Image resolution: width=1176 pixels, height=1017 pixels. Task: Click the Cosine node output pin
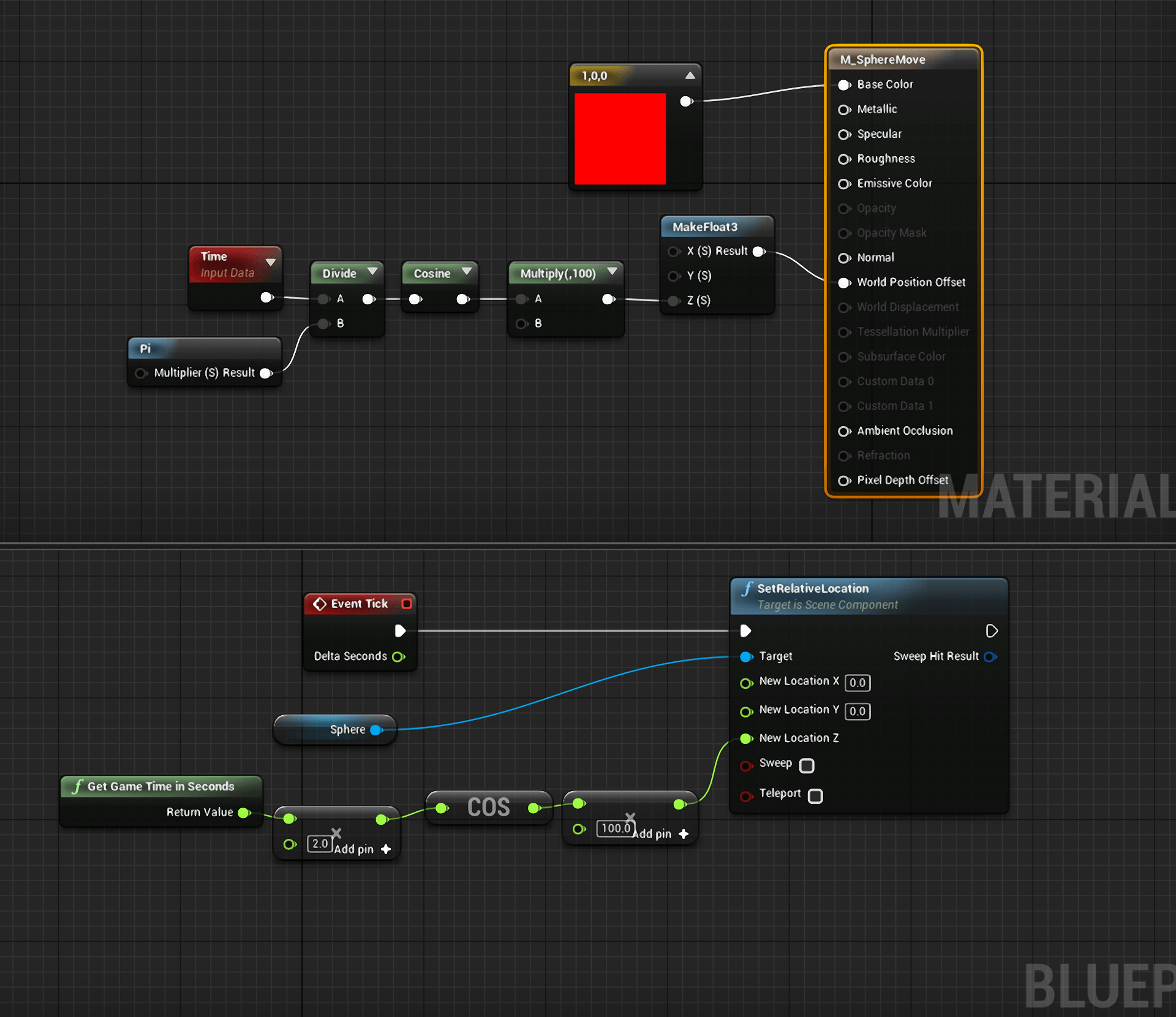coord(464,299)
